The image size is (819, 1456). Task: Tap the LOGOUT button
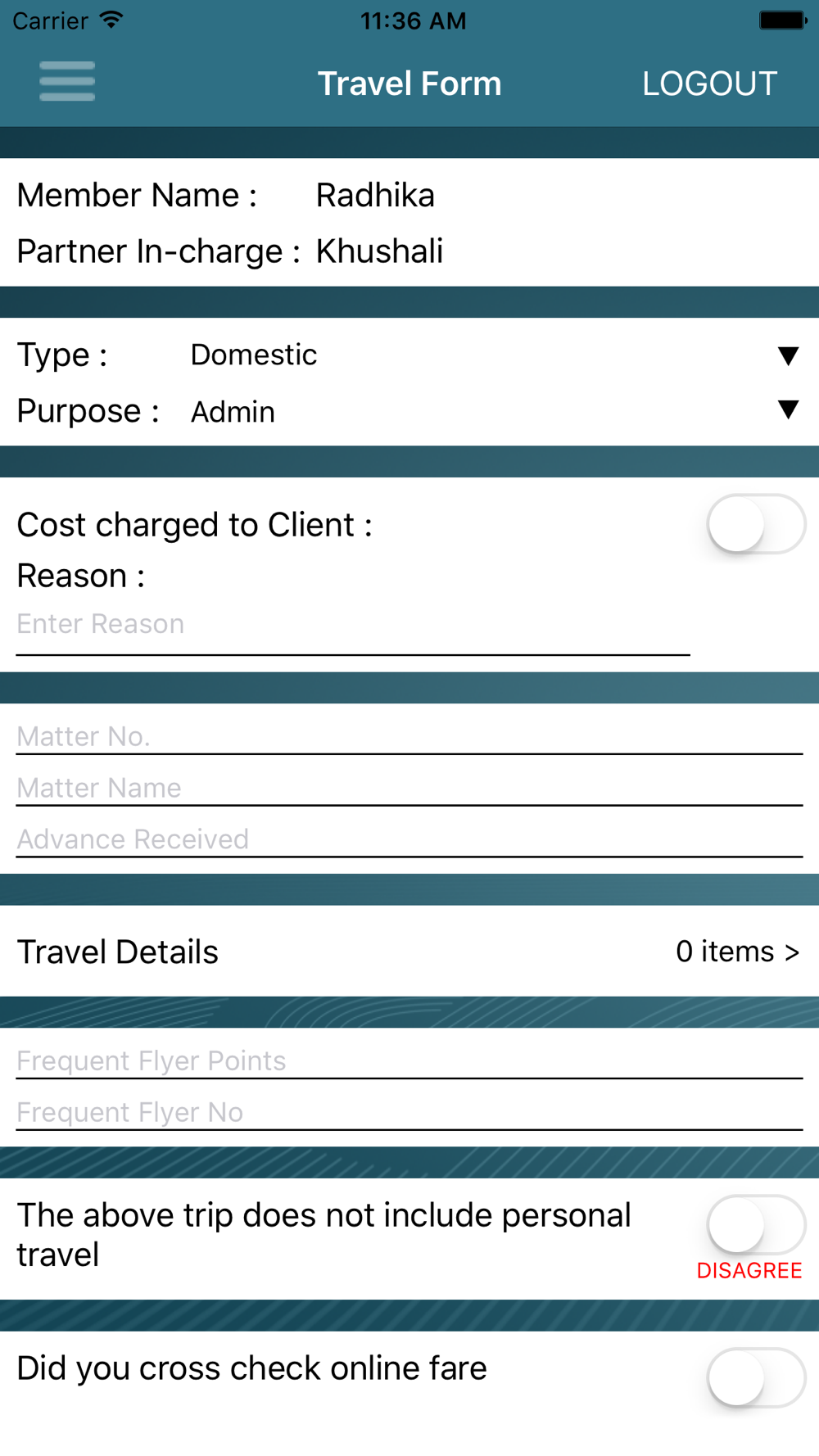pos(709,84)
